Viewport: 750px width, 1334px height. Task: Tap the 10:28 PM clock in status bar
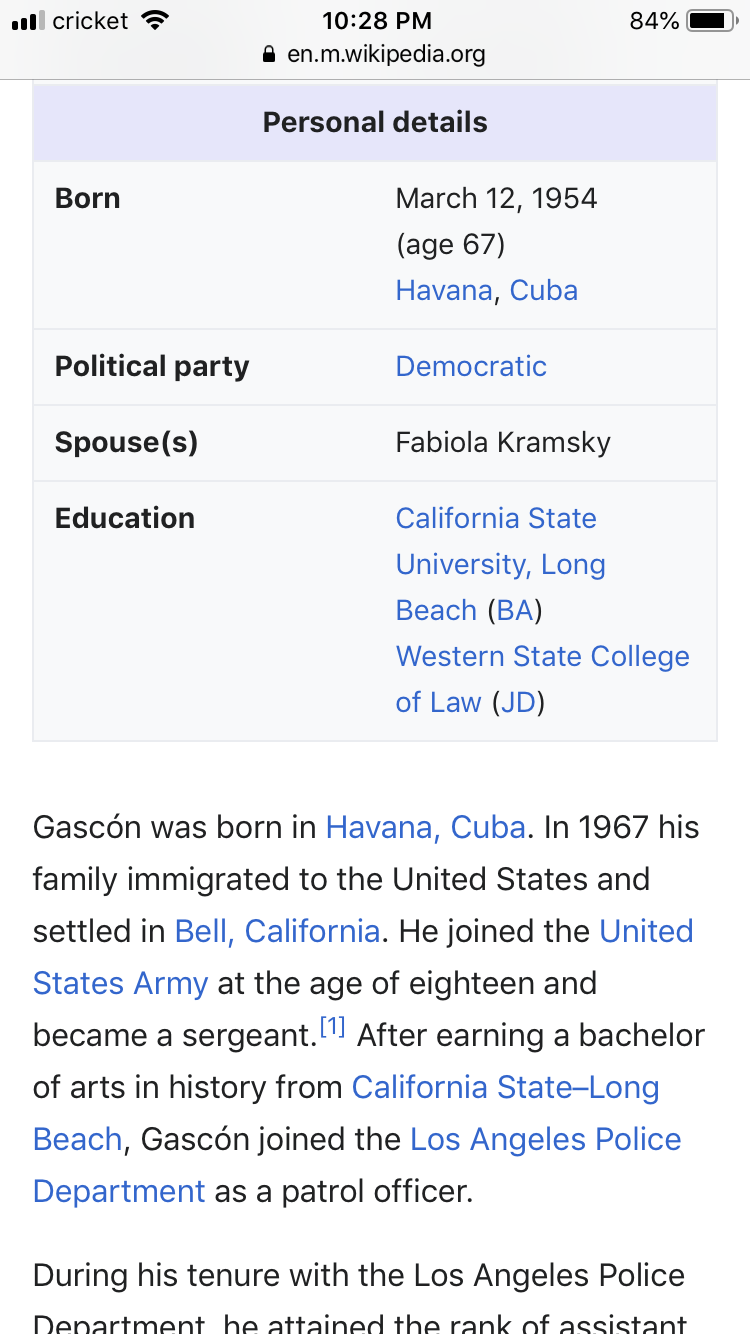(x=377, y=20)
